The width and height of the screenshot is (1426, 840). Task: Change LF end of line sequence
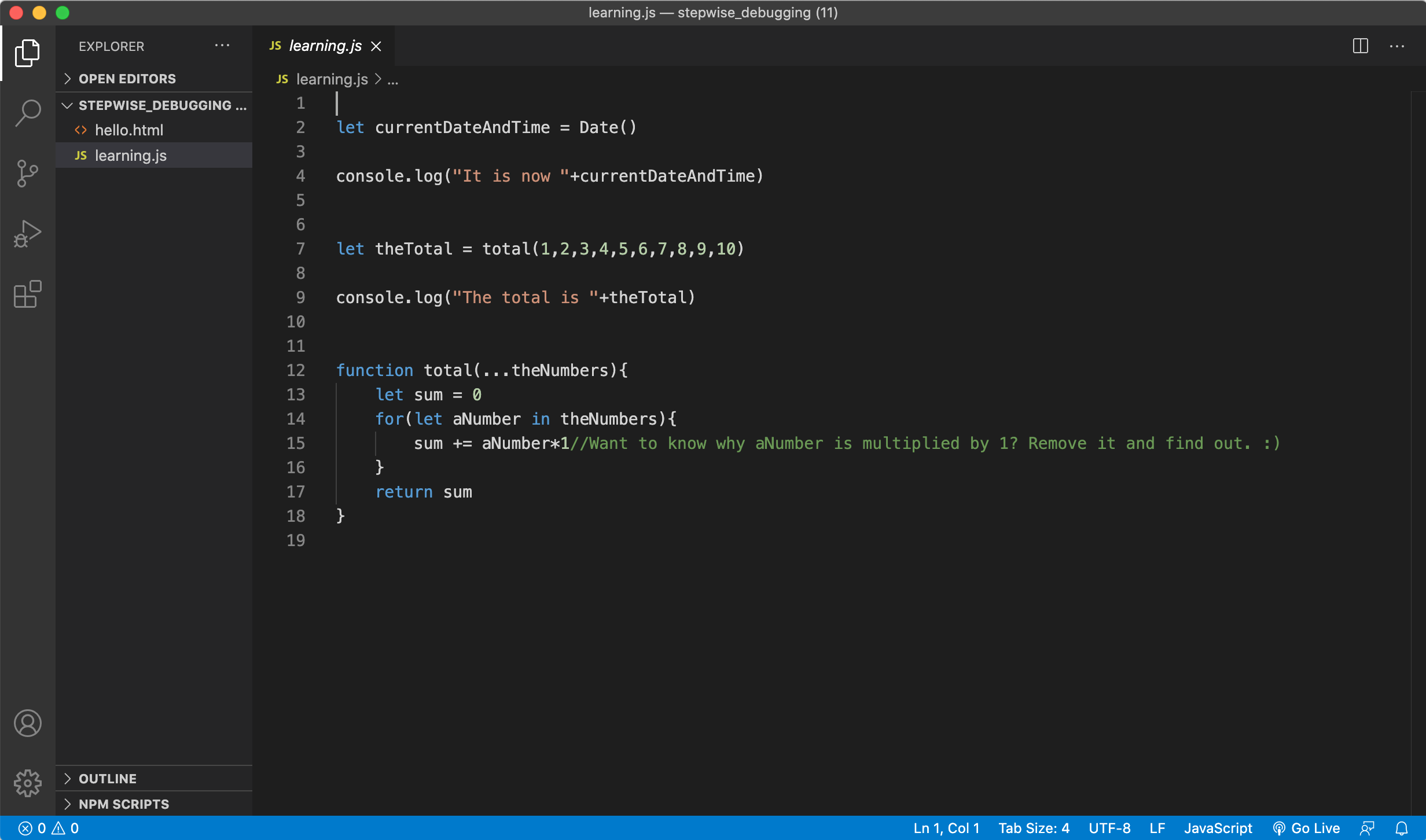coord(1157,828)
